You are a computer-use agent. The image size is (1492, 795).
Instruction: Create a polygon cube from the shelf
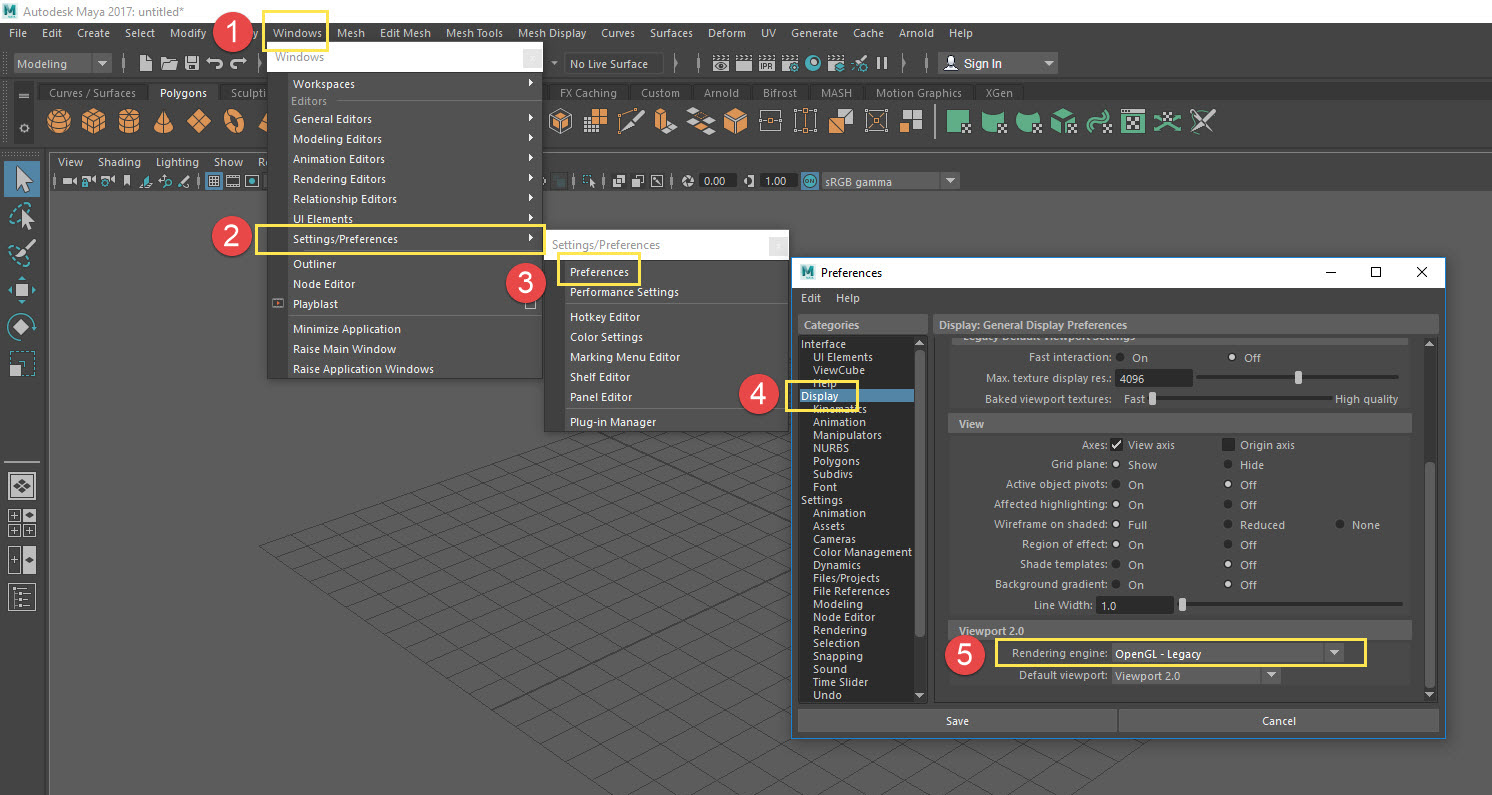click(94, 122)
